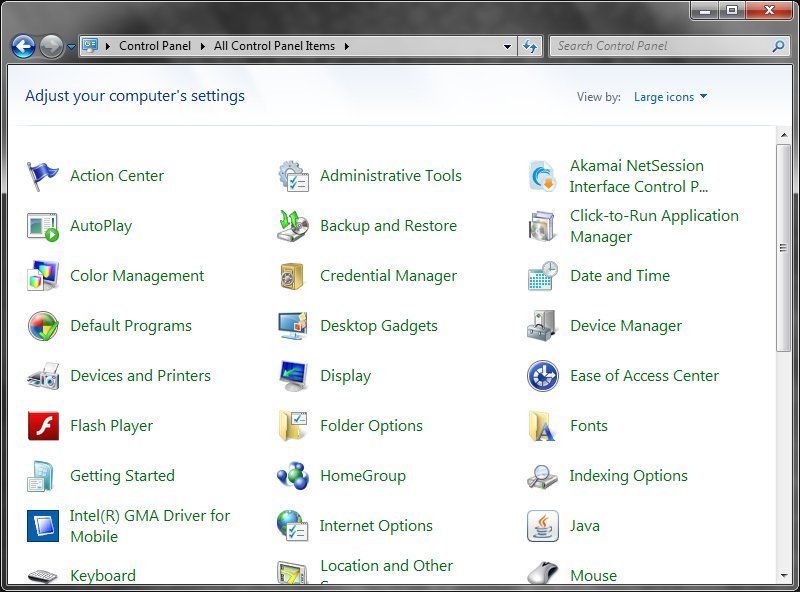Image resolution: width=800 pixels, height=592 pixels.
Task: Open Color Management using its icon
Action: (41, 275)
